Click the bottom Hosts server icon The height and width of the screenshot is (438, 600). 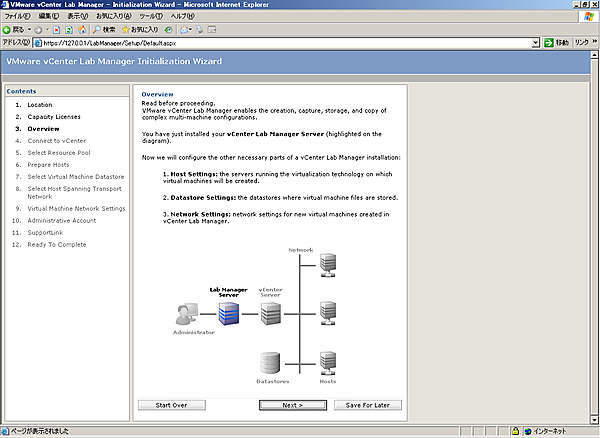(328, 361)
